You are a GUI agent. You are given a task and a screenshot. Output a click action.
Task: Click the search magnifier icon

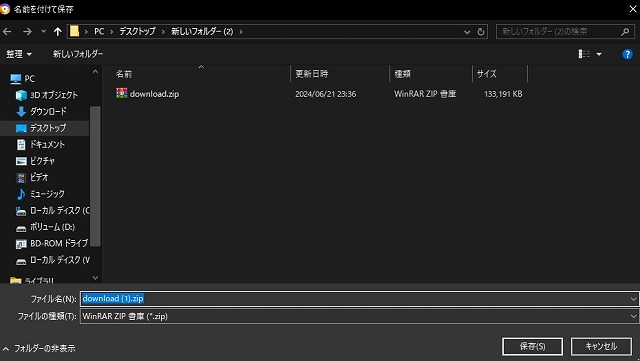(624, 31)
